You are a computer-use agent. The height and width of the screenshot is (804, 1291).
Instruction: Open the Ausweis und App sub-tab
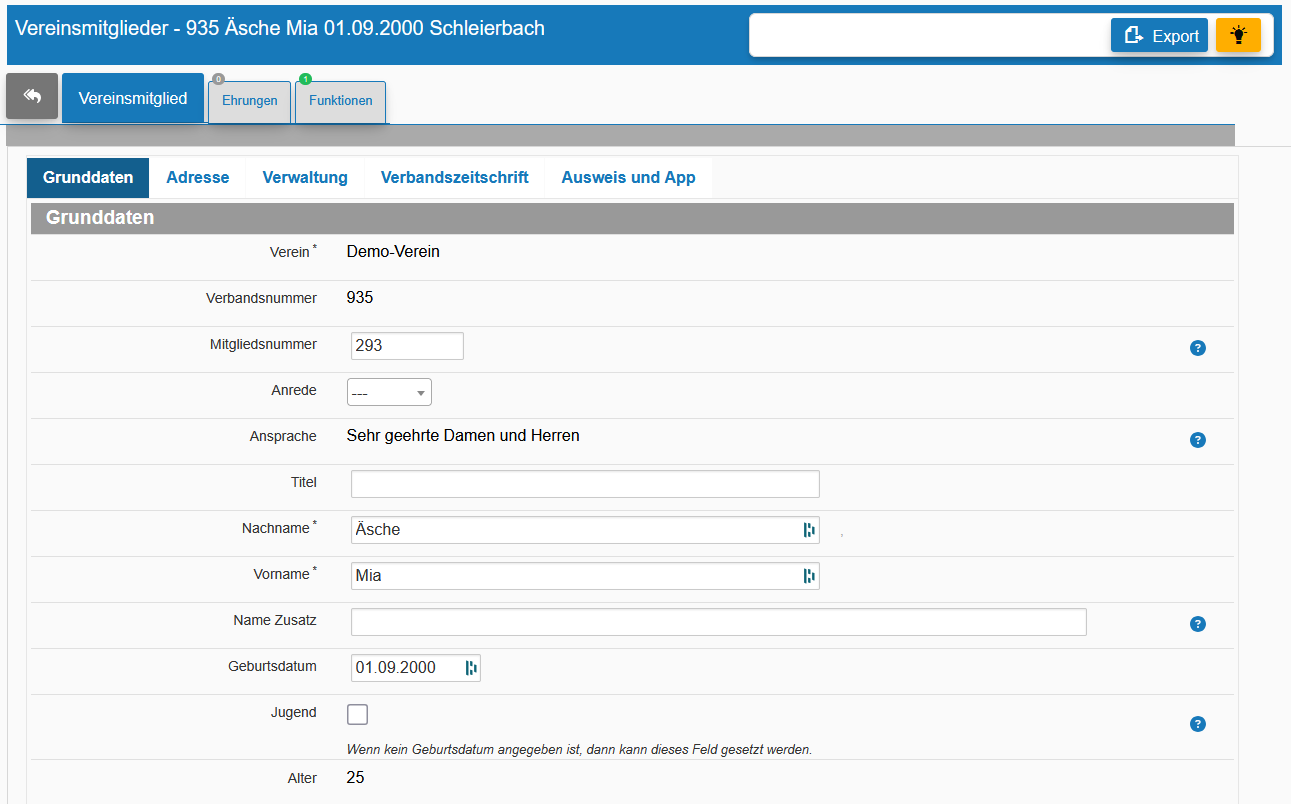628,178
